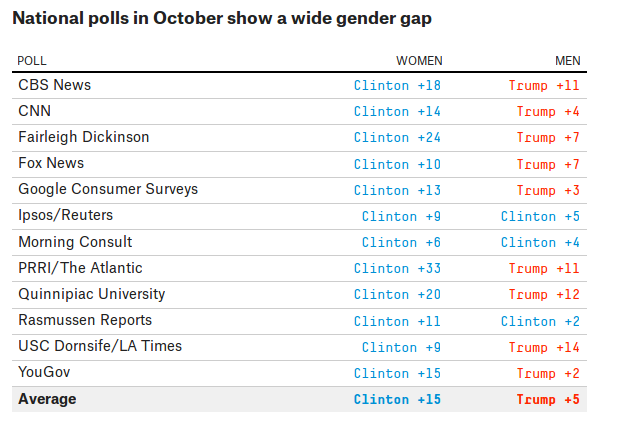Click the bold Average row label
Image resolution: width=619 pixels, height=422 pixels.
(47, 399)
